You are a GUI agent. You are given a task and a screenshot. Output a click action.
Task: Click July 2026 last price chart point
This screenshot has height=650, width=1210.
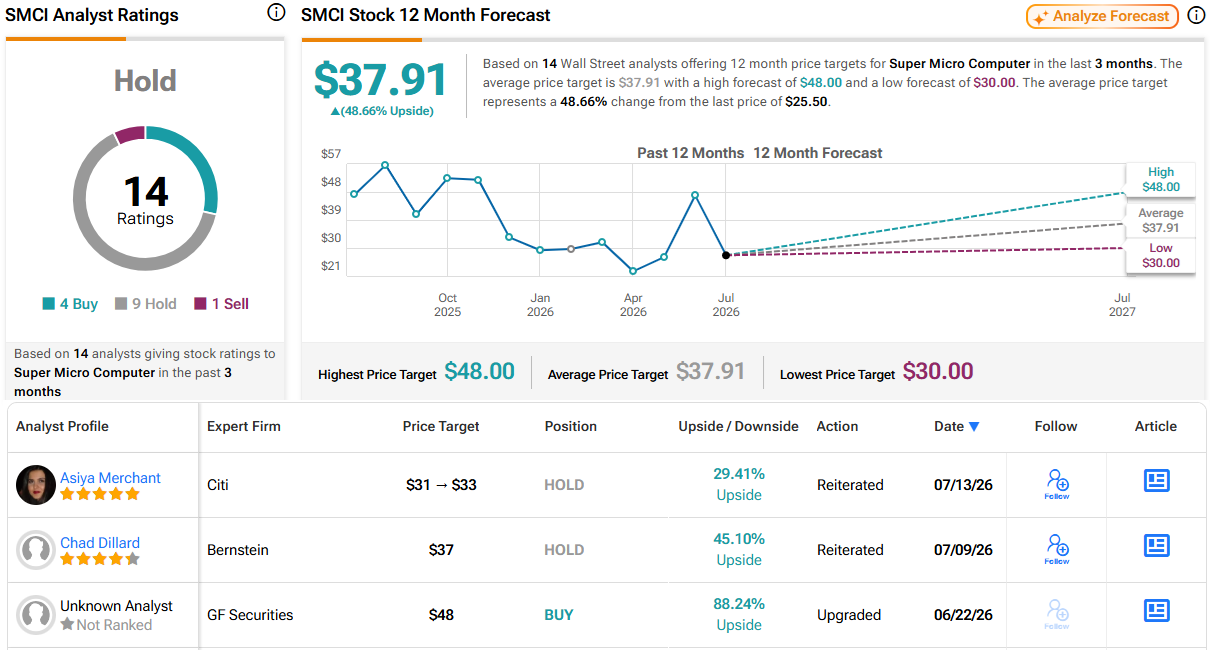click(726, 255)
